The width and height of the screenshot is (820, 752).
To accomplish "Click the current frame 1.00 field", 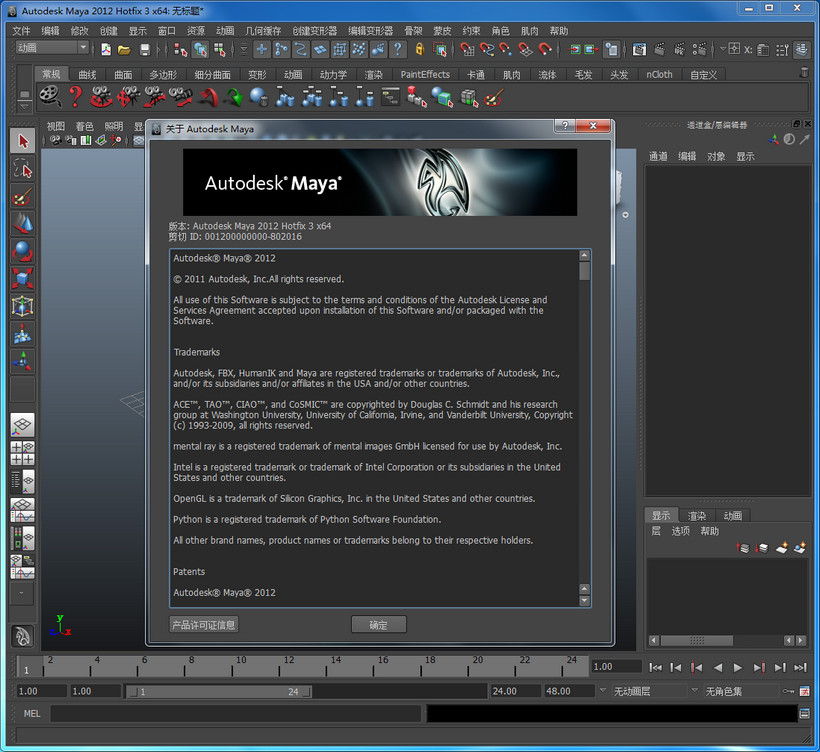I will 616,667.
